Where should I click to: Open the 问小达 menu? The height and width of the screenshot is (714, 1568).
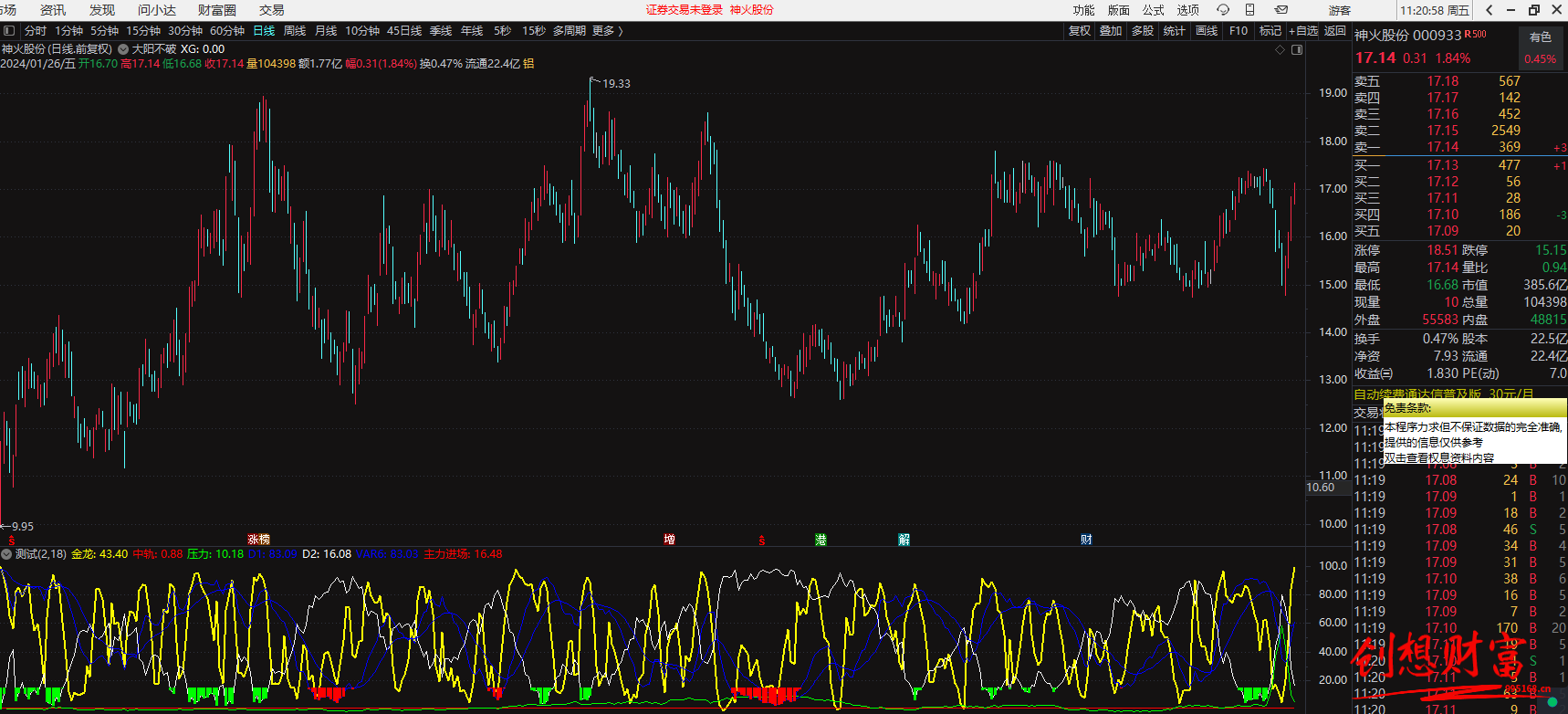coord(157,10)
